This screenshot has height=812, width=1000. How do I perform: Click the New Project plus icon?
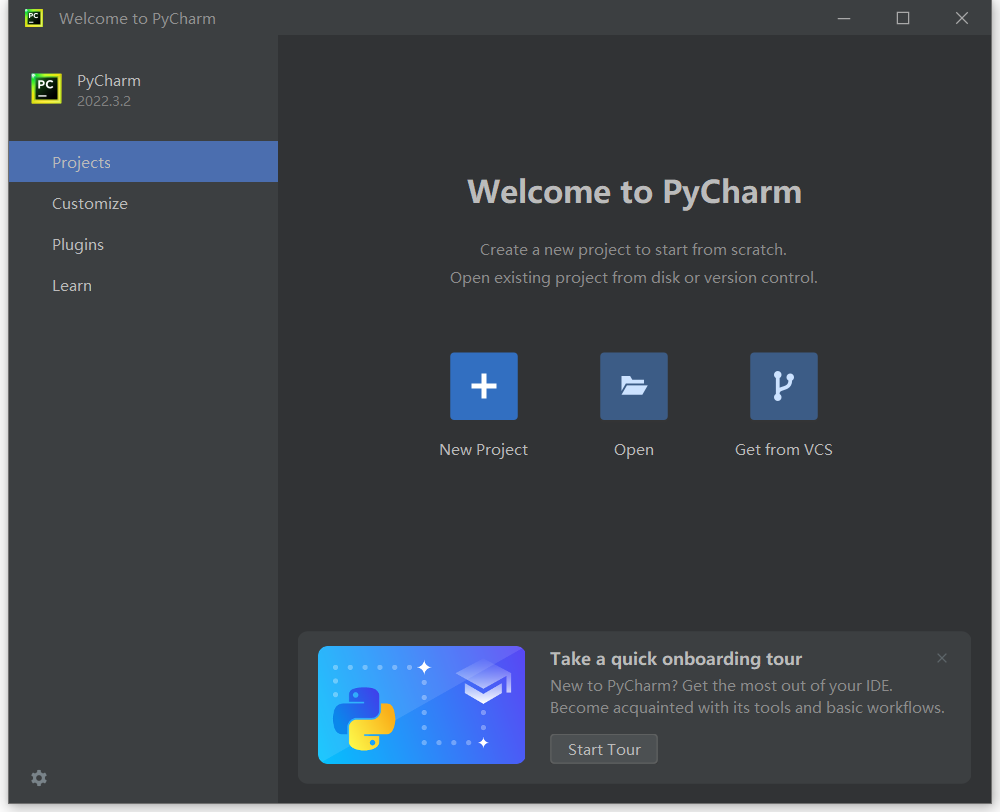[x=483, y=386]
